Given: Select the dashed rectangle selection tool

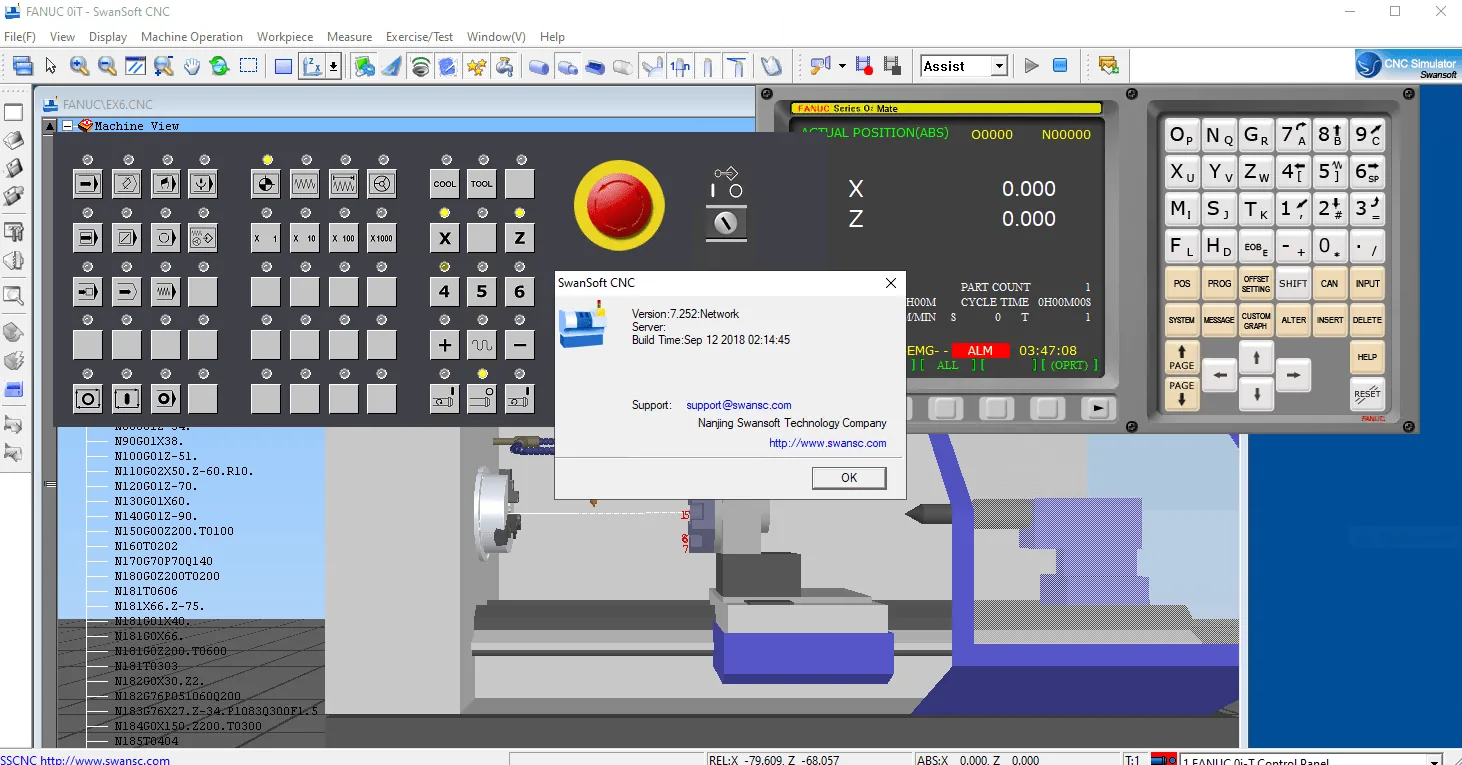Looking at the screenshot, I should point(249,66).
